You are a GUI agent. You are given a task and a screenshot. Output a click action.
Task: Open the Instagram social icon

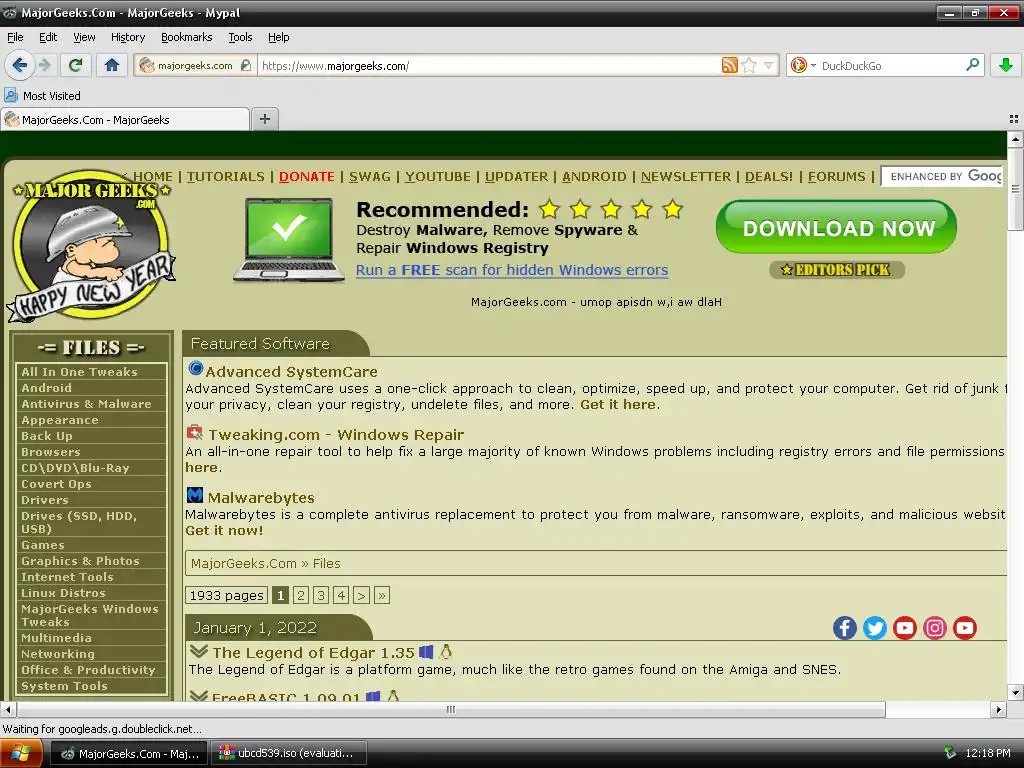click(x=935, y=628)
